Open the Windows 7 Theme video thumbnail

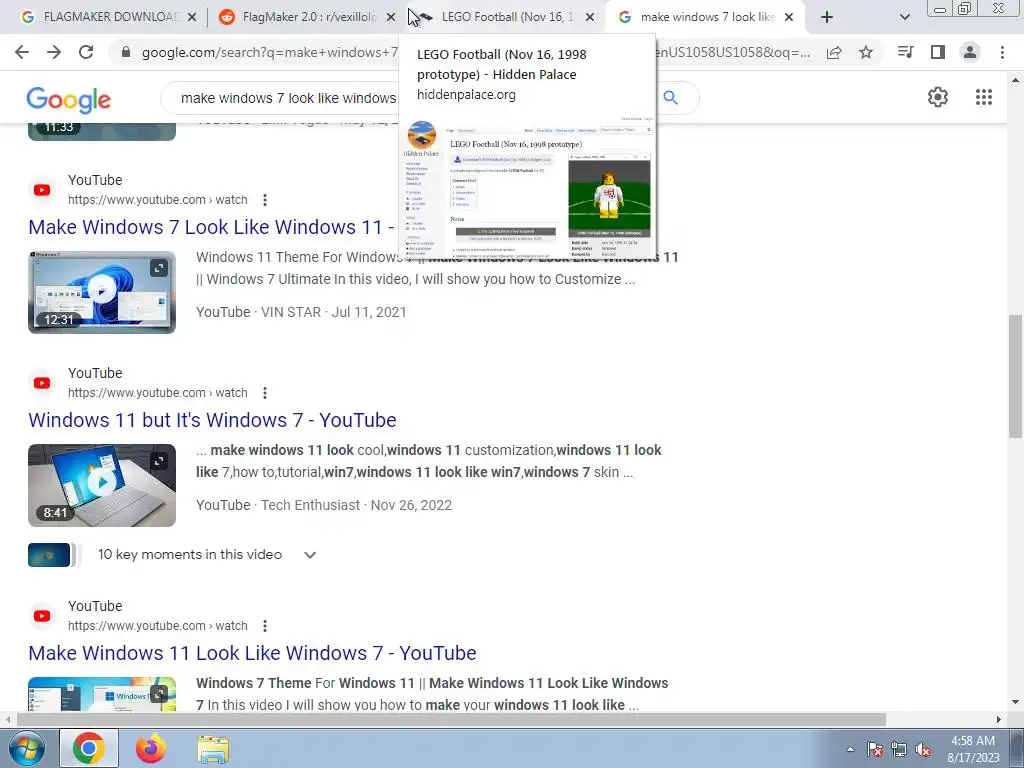[x=102, y=694]
